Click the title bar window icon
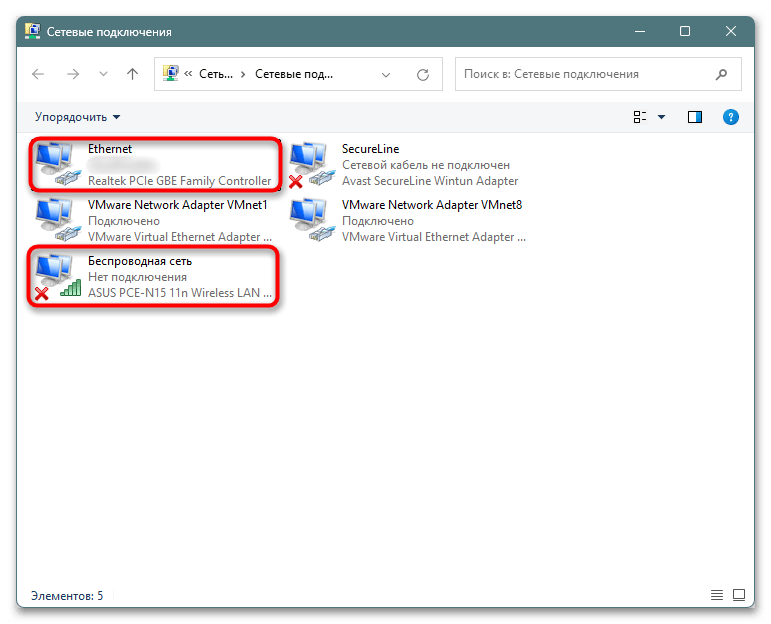This screenshot has width=771, height=624. pos(32,31)
